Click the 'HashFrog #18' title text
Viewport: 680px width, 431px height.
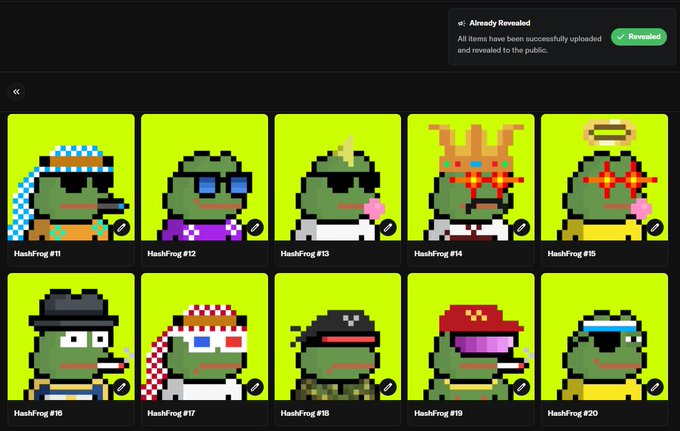[305, 413]
